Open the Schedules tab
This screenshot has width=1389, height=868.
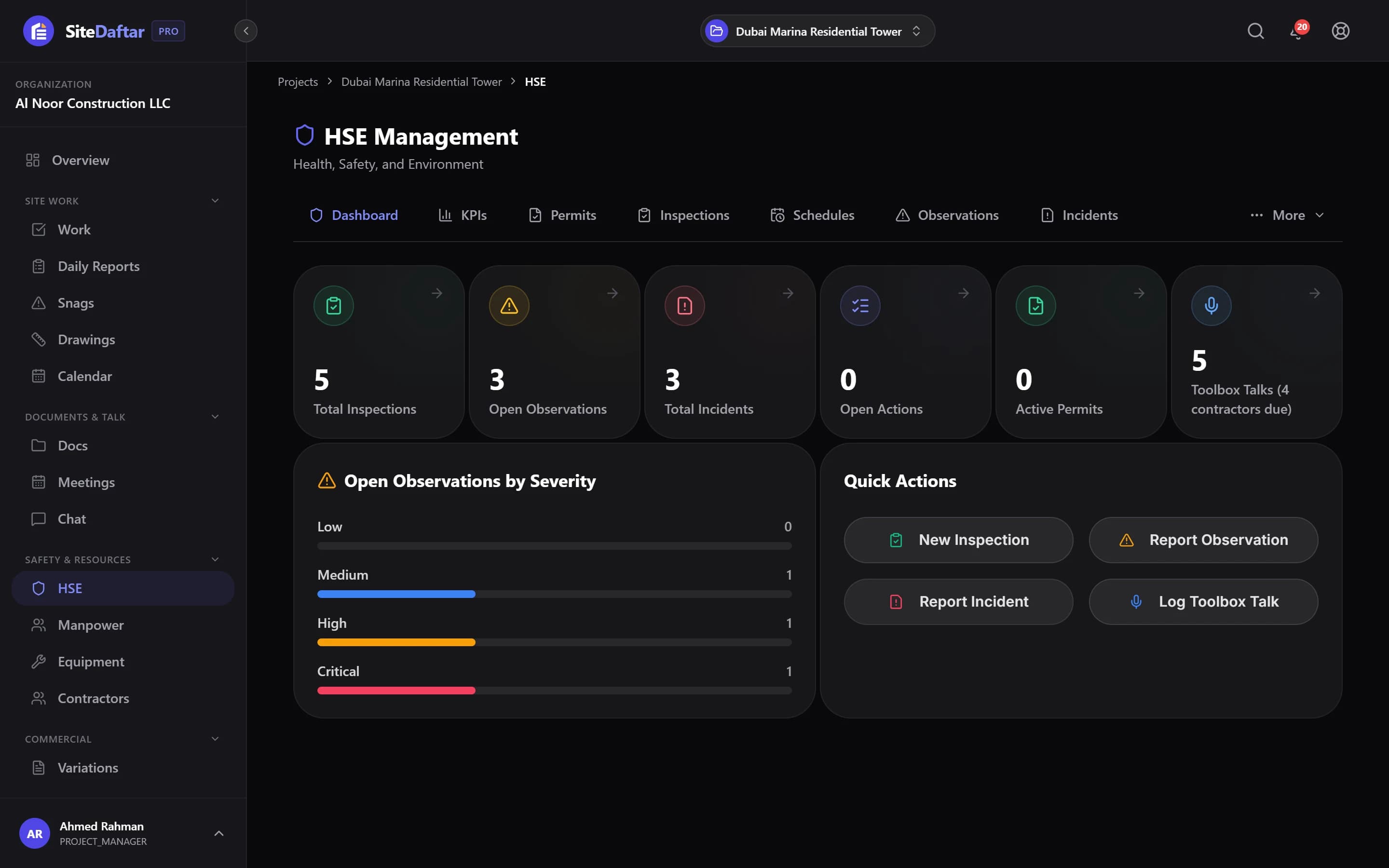pyautogui.click(x=812, y=215)
